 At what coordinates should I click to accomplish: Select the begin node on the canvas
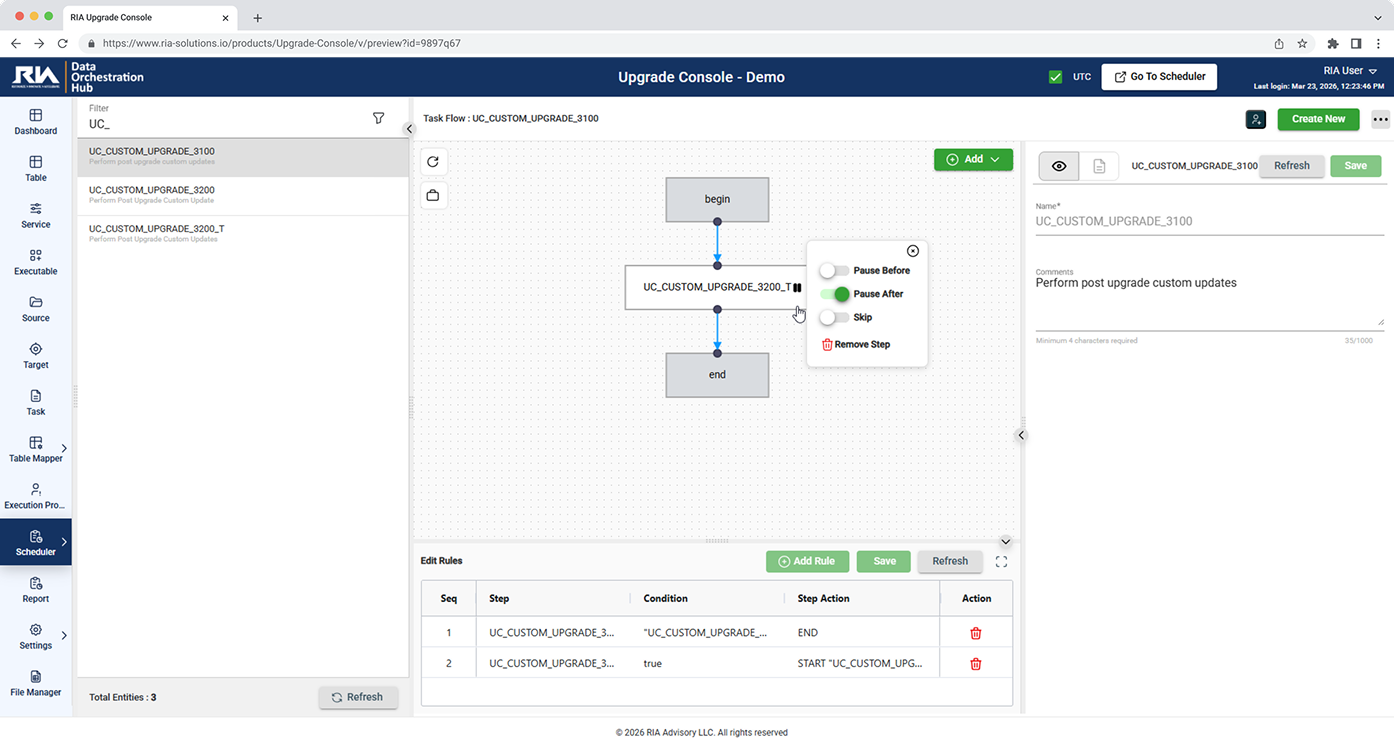click(717, 200)
